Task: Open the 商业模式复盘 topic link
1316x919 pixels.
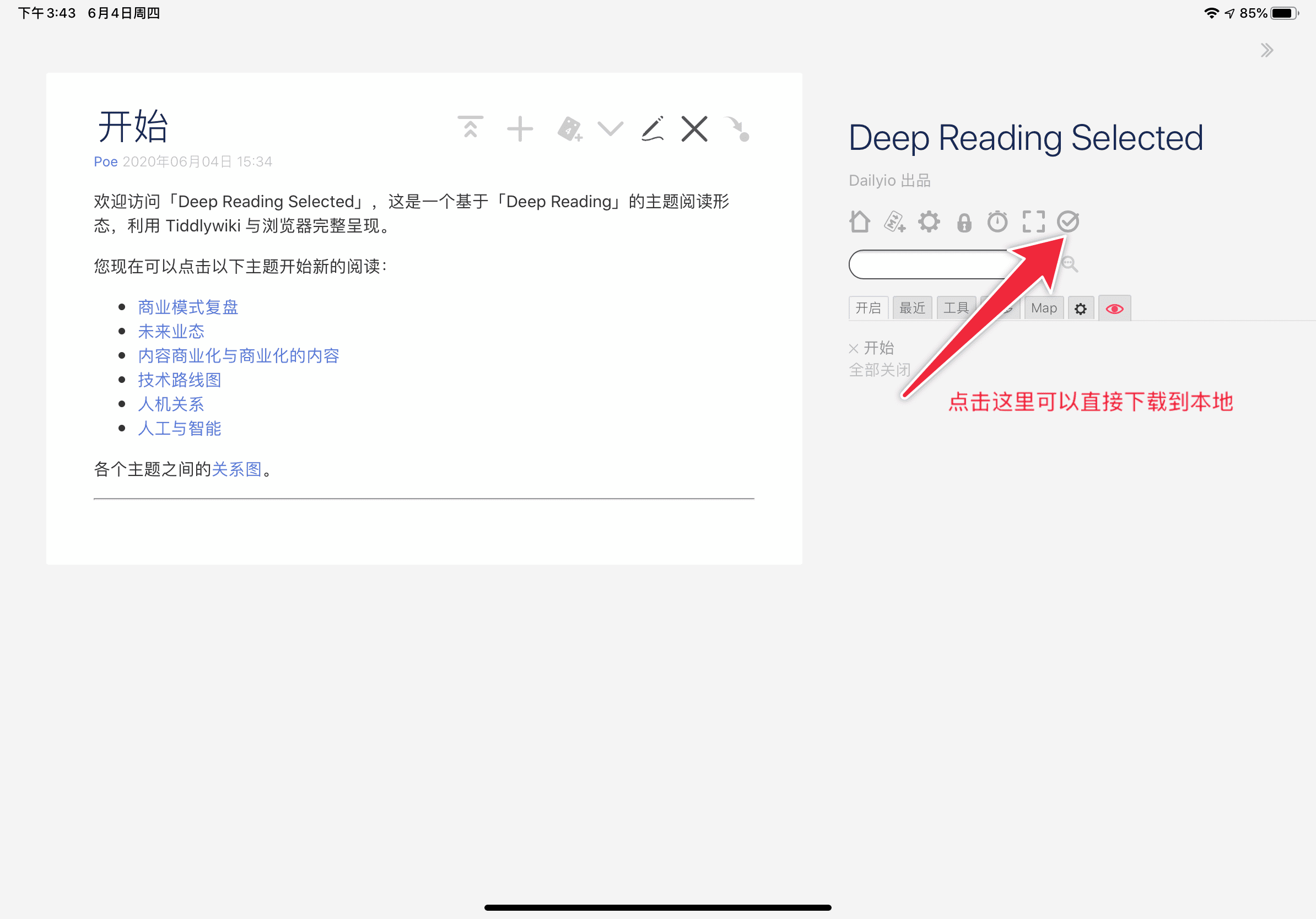Action: pos(188,307)
